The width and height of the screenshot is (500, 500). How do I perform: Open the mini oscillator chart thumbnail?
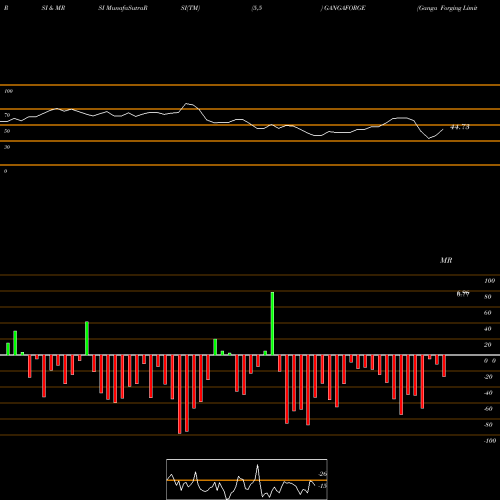coord(247,479)
